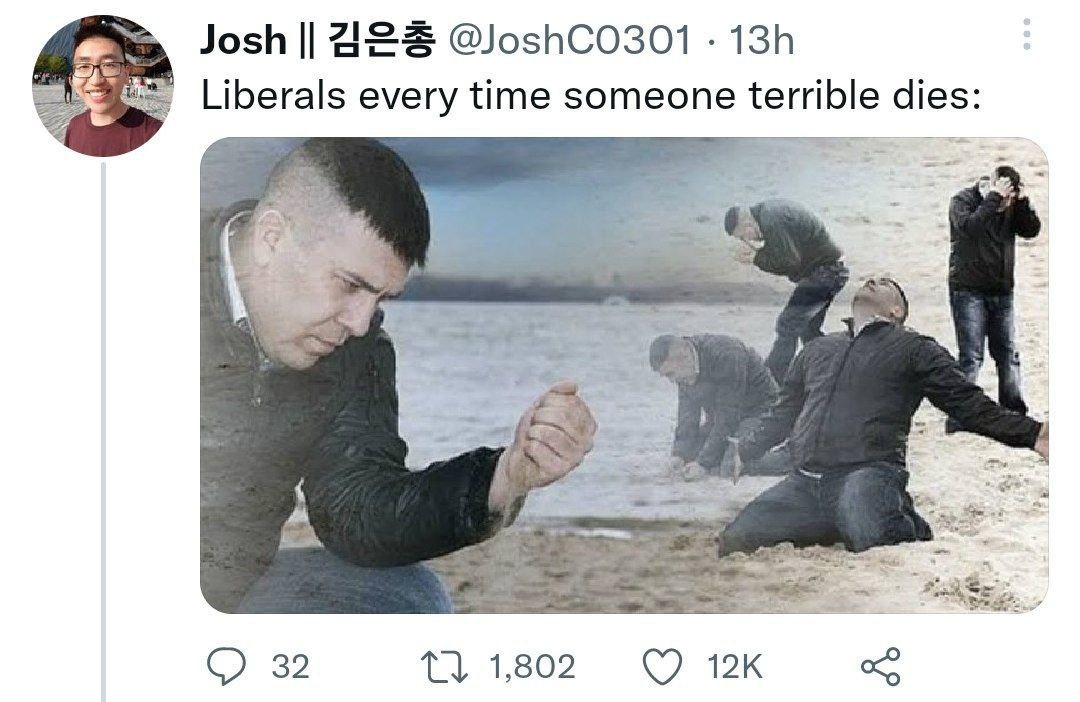Click the display name Josh
This screenshot has height=702, width=1080.
[242, 39]
